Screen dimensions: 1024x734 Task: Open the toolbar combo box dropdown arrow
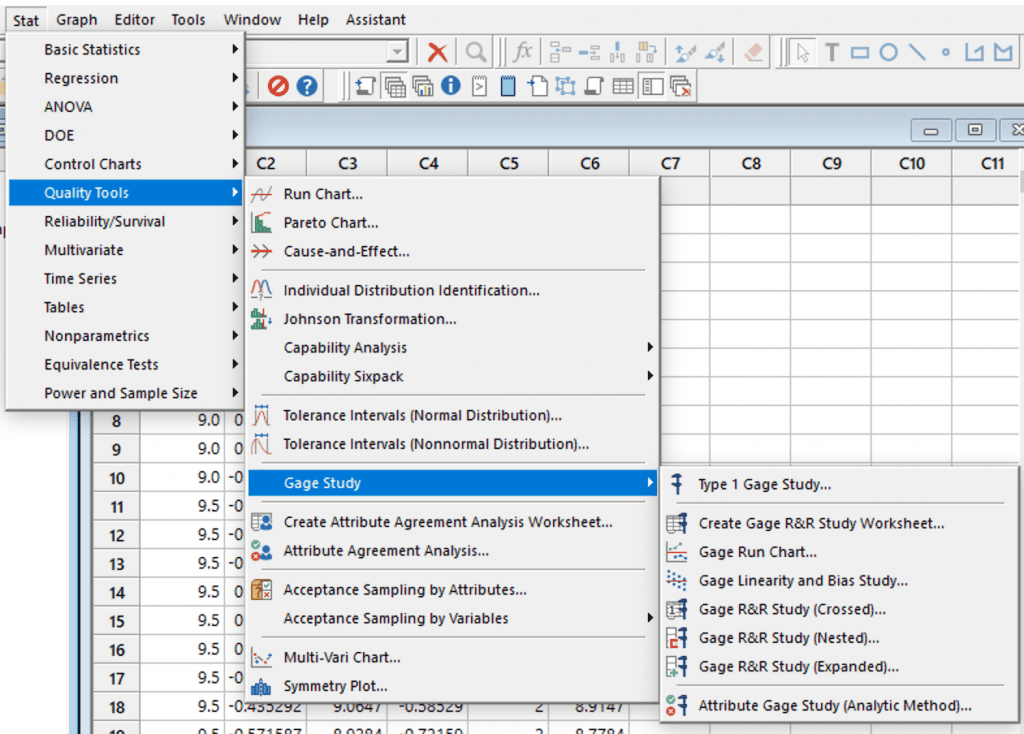(396, 52)
